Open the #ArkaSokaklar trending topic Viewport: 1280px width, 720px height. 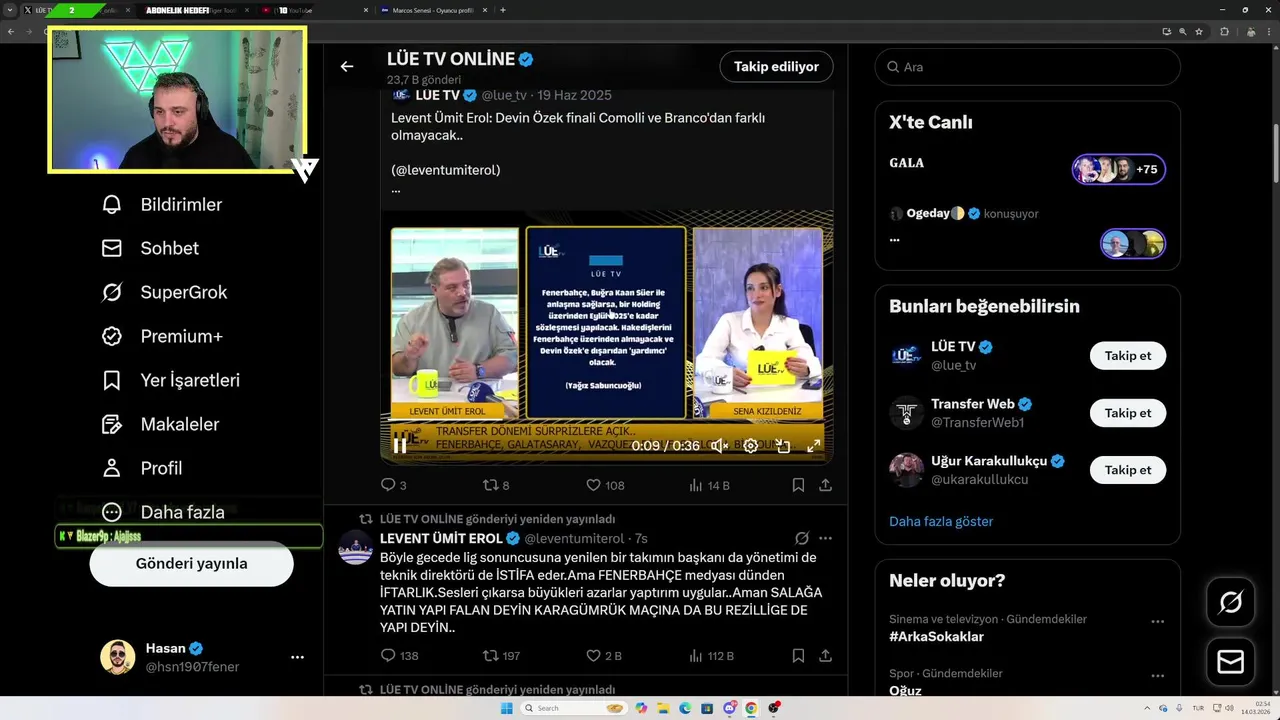(x=936, y=637)
